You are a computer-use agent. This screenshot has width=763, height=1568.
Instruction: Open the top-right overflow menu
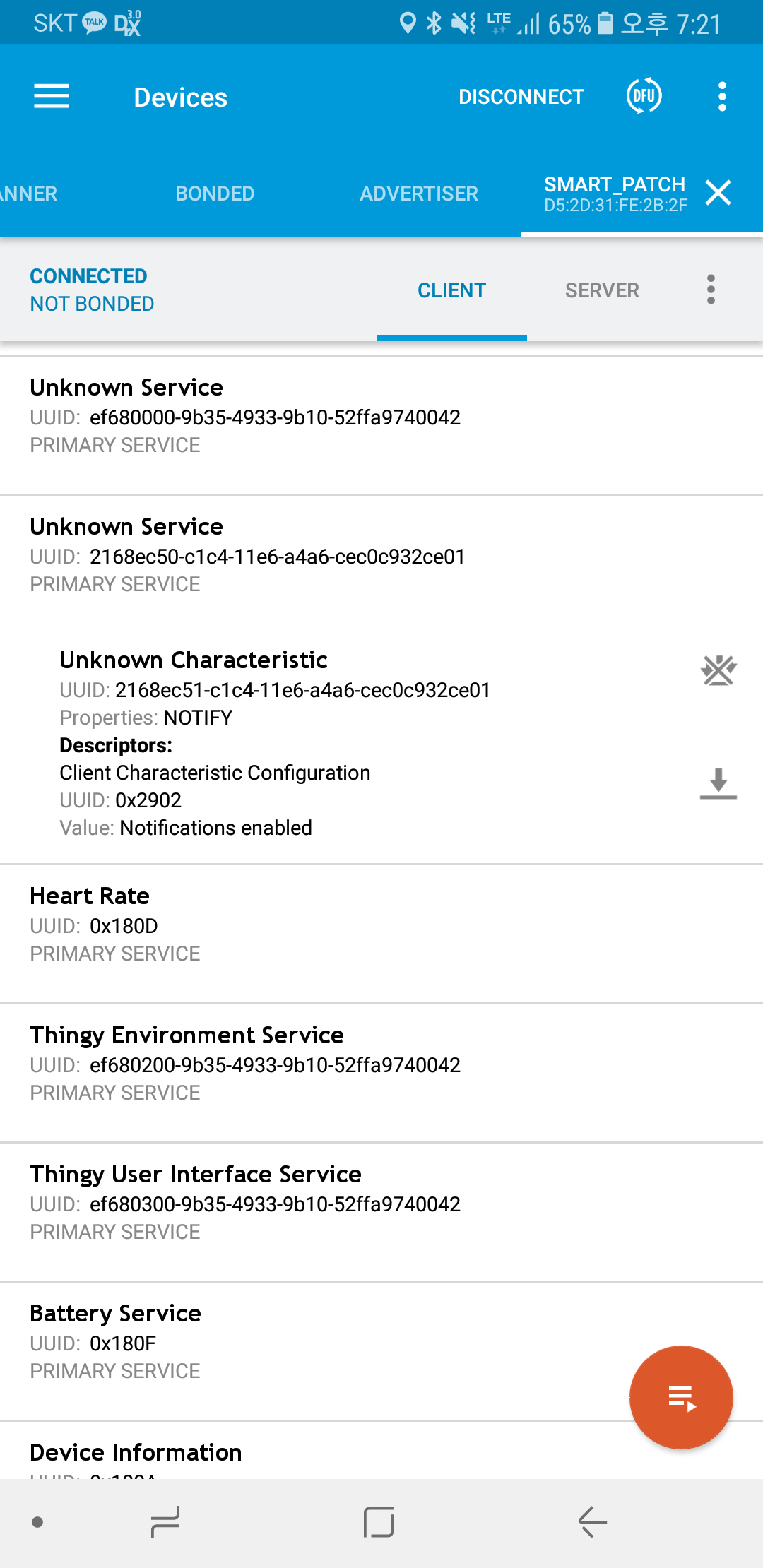pyautogui.click(x=722, y=97)
